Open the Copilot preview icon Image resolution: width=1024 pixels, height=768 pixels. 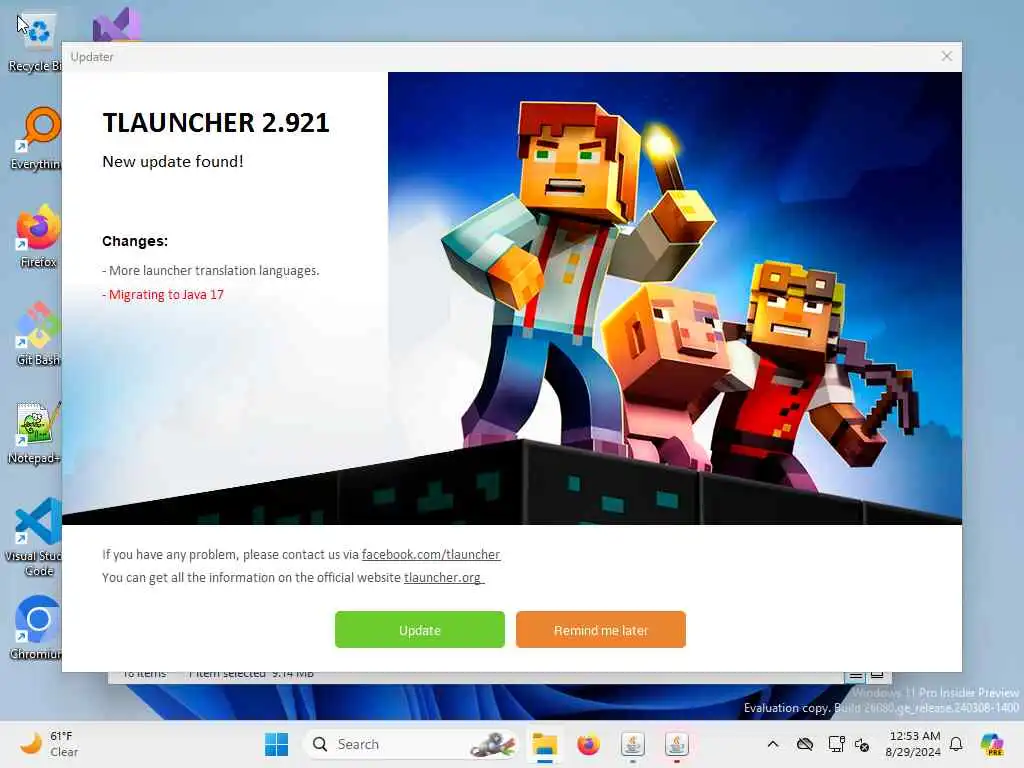(x=992, y=744)
